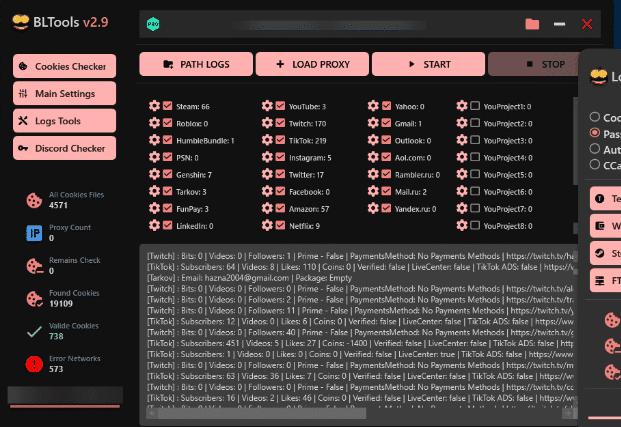The image size is (621, 427).
Task: Click the green PRO badge icon
Action: coord(153,24)
